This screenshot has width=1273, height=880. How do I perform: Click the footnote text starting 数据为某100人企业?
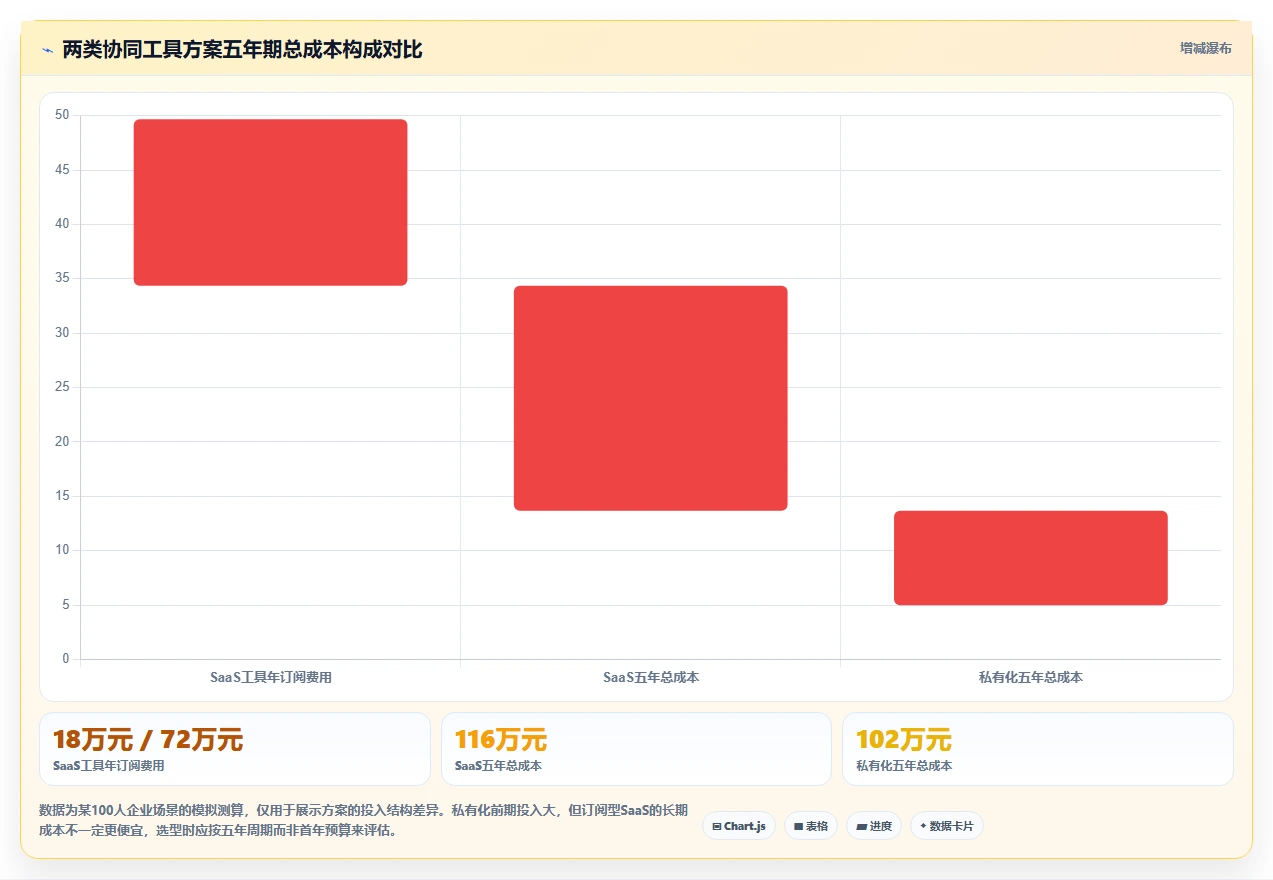(363, 820)
